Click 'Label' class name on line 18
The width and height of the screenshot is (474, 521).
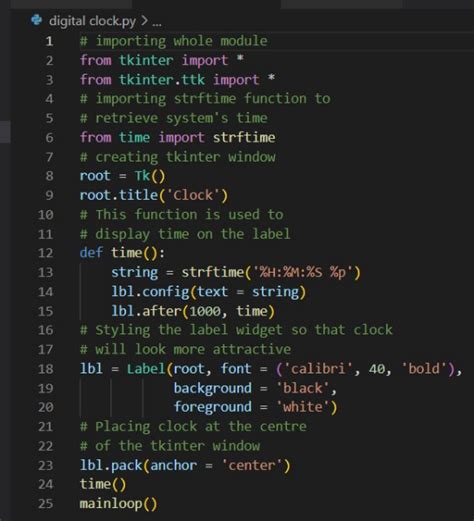click(146, 369)
